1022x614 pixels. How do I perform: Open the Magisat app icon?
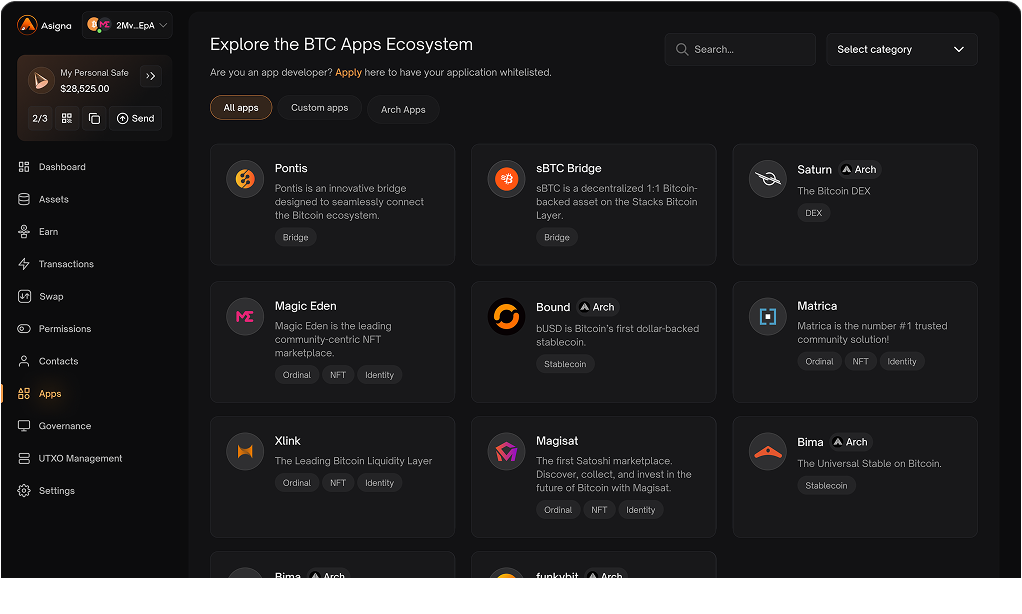point(506,452)
